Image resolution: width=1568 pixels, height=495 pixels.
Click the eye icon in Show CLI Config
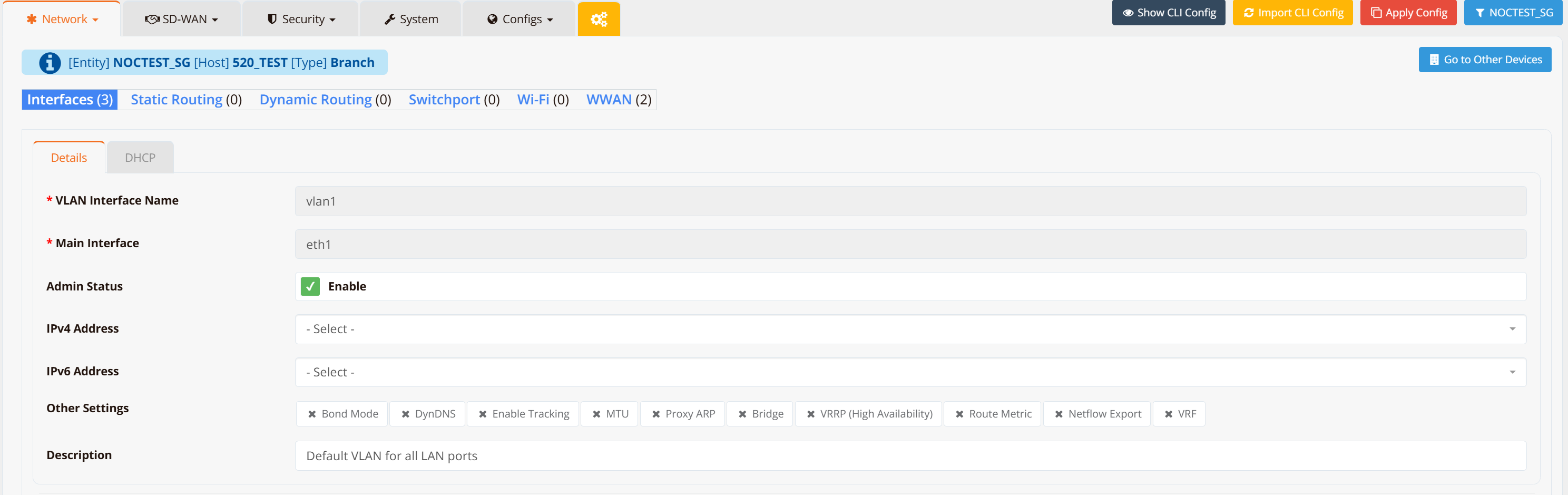[x=1128, y=13]
